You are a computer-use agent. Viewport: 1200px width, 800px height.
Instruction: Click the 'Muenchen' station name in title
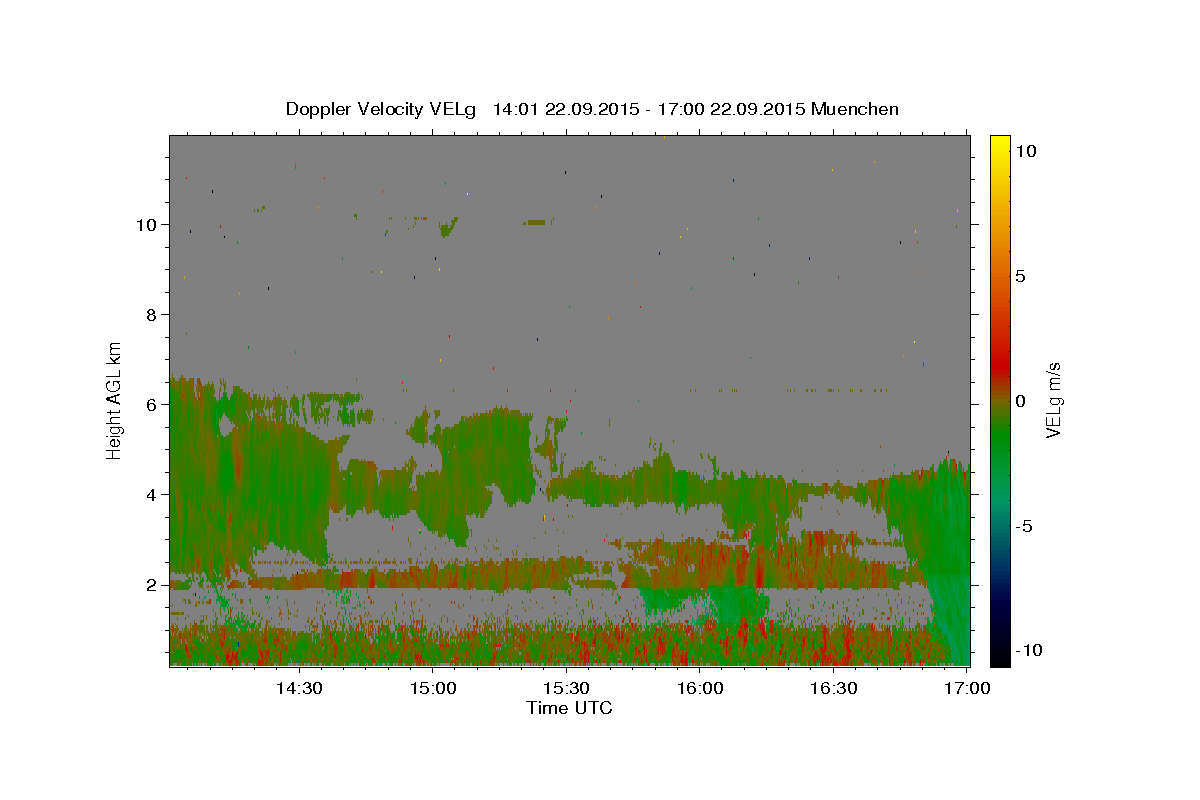(855, 109)
